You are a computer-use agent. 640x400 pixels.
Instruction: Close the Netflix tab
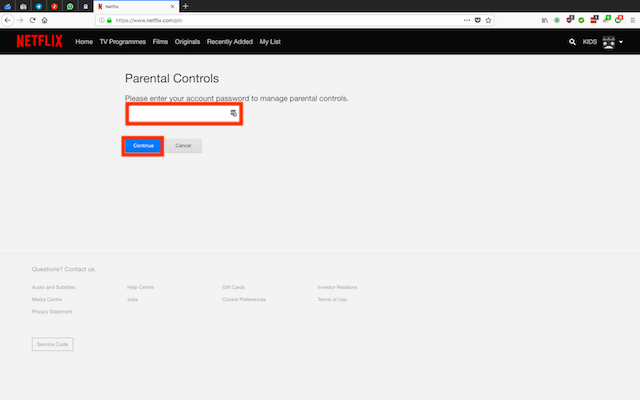point(172,7)
